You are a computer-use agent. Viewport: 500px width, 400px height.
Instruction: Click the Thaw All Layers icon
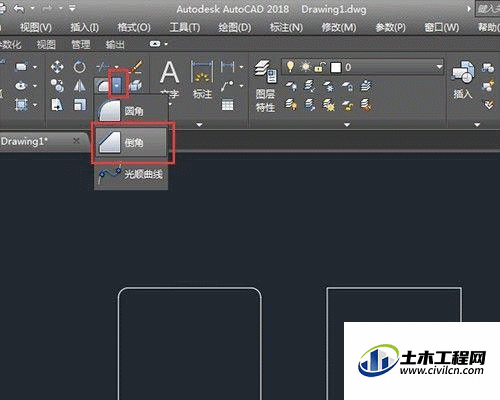tap(328, 105)
